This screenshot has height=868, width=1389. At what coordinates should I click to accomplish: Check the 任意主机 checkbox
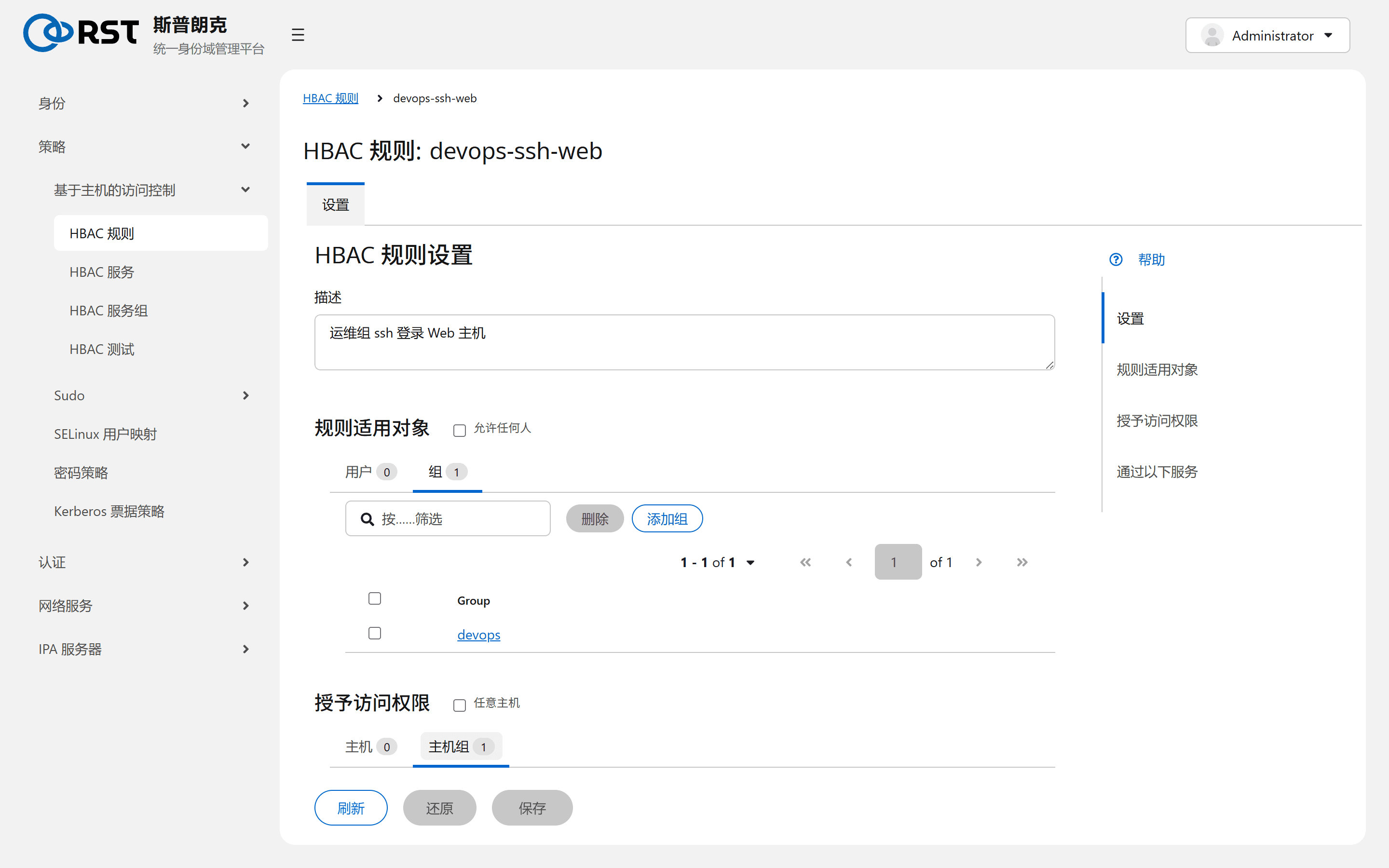(459, 705)
